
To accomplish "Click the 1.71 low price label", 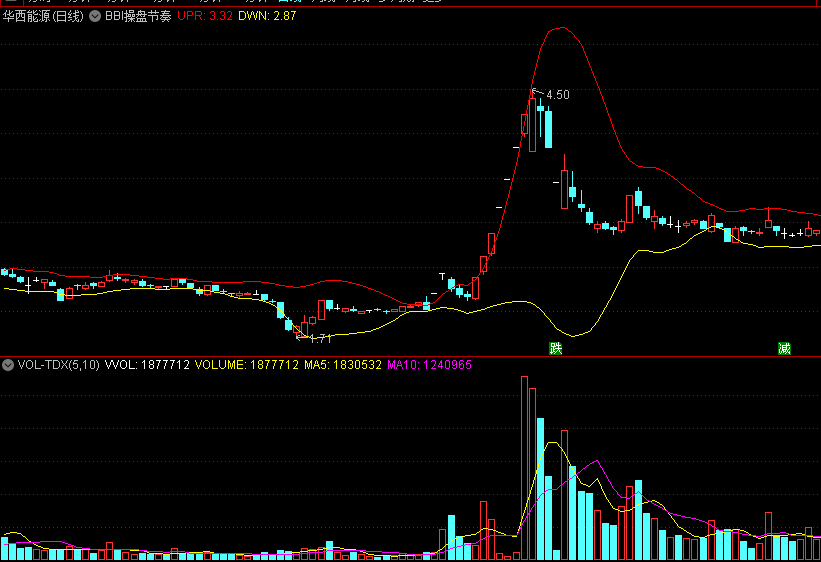I will 320,339.
